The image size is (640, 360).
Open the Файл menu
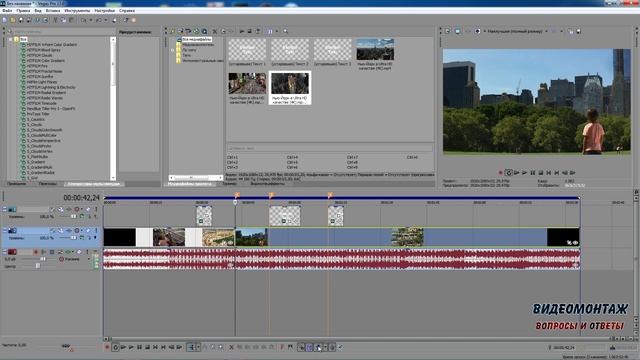coord(7,11)
